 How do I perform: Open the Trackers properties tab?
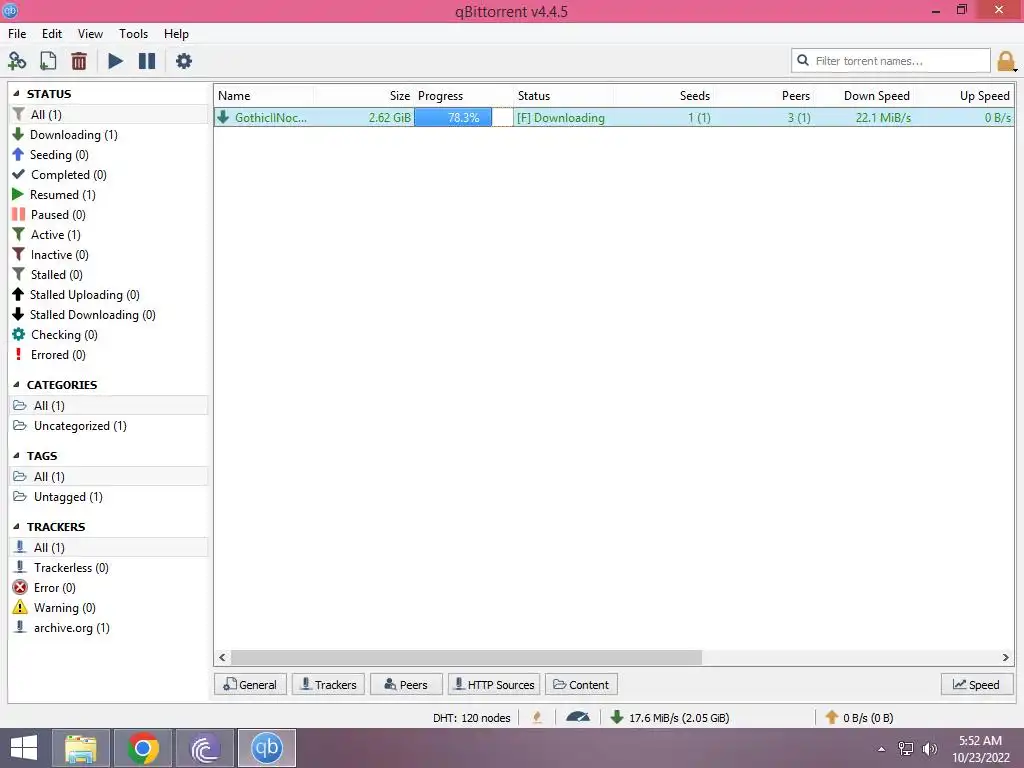[328, 684]
